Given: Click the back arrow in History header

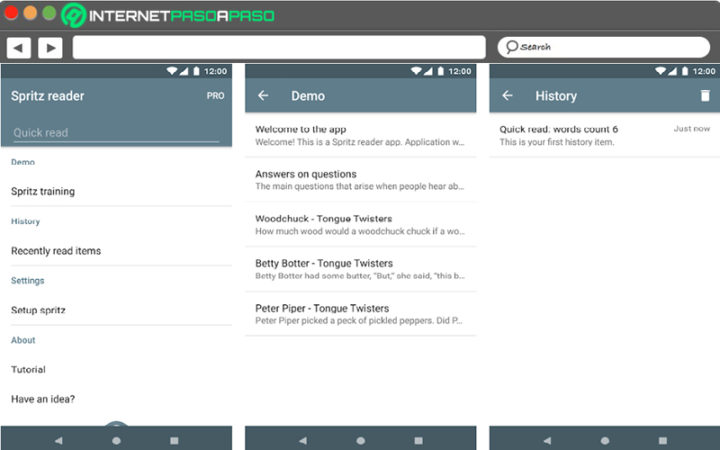Looking at the screenshot, I should pyautogui.click(x=507, y=96).
